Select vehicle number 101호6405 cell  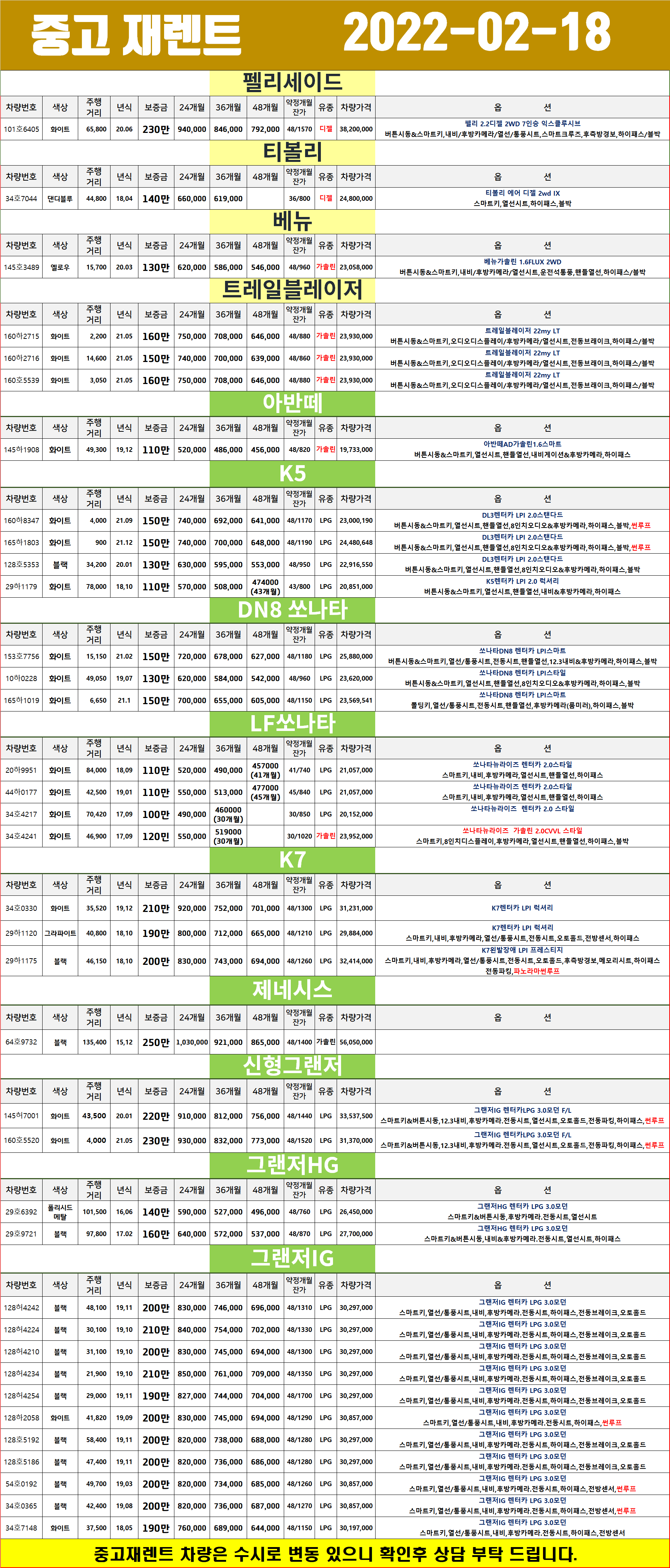(x=21, y=129)
